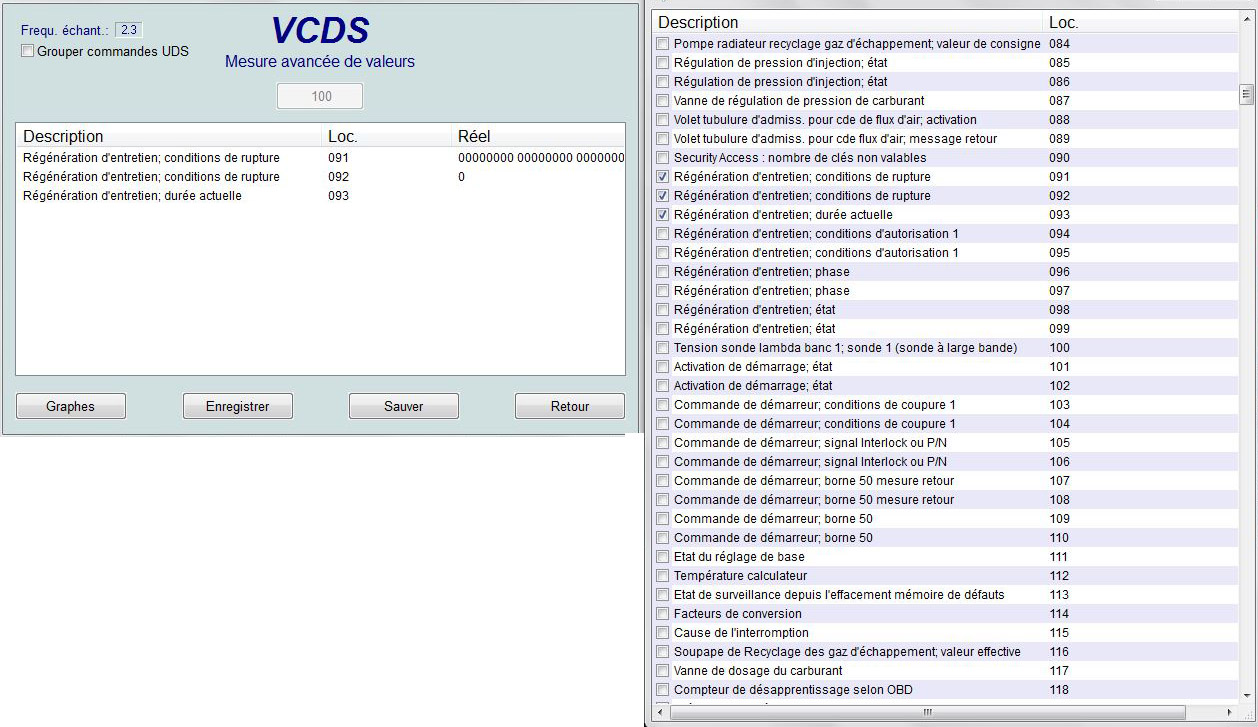Check Commande de démarreur; borne 50 at 109
The width and height of the screenshot is (1258, 727).
pyautogui.click(x=662, y=519)
